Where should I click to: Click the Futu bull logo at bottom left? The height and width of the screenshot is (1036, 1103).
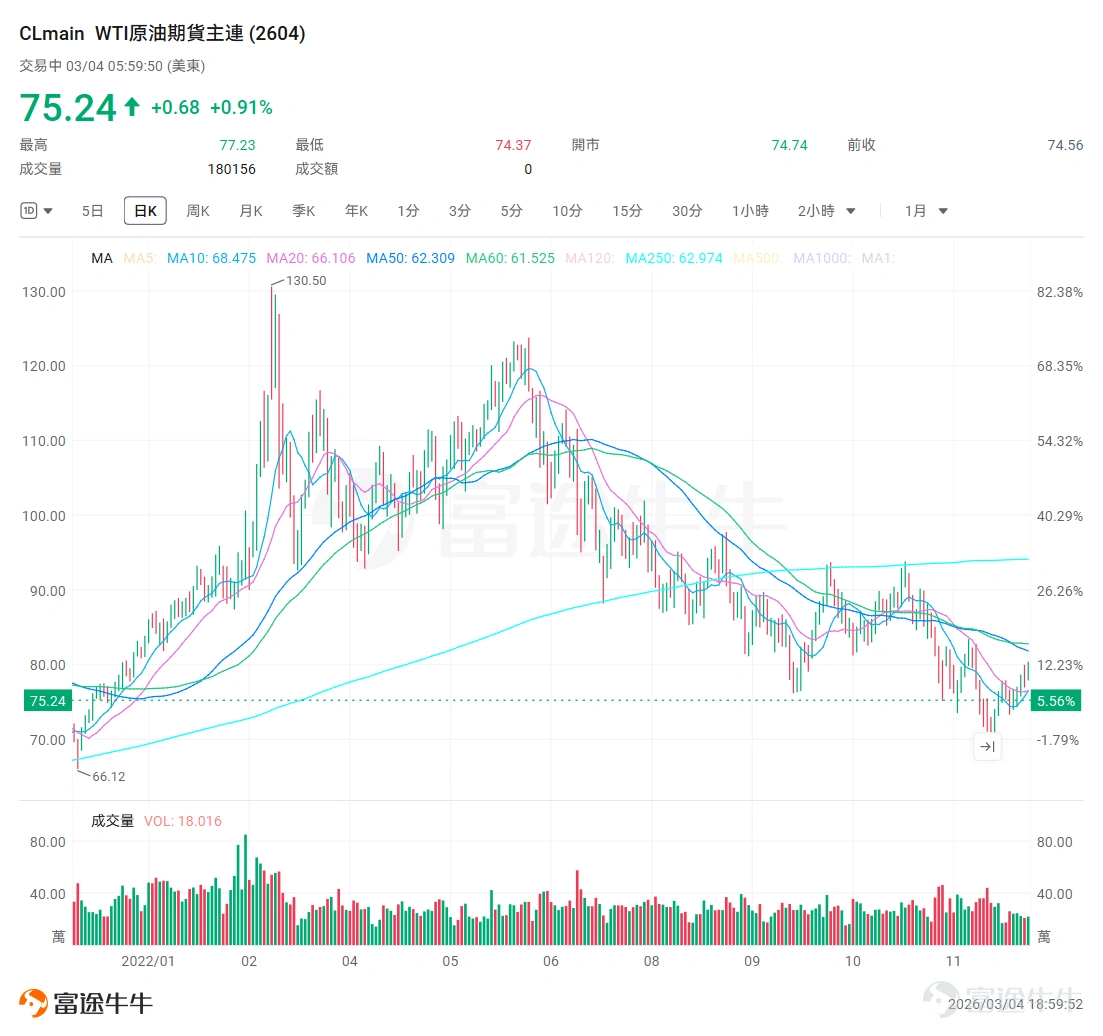[33, 1003]
